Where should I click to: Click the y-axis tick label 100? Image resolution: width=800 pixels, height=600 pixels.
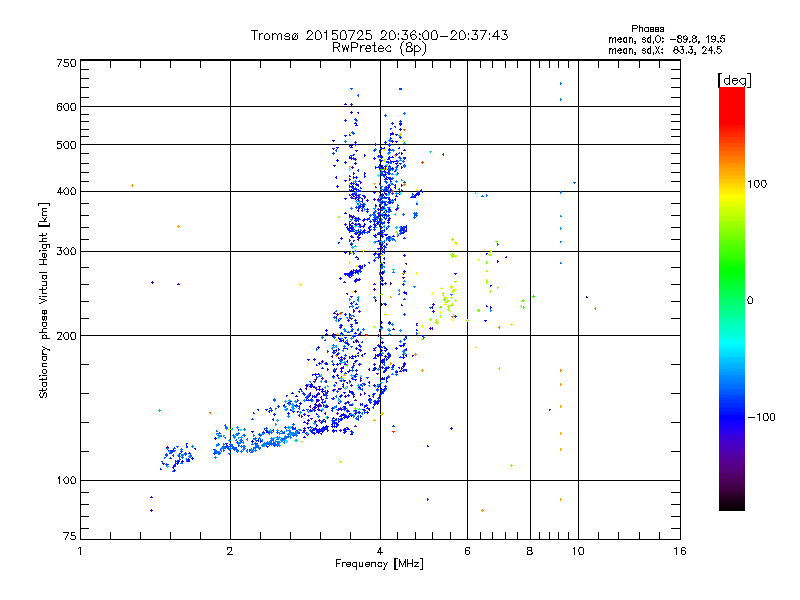[66, 481]
